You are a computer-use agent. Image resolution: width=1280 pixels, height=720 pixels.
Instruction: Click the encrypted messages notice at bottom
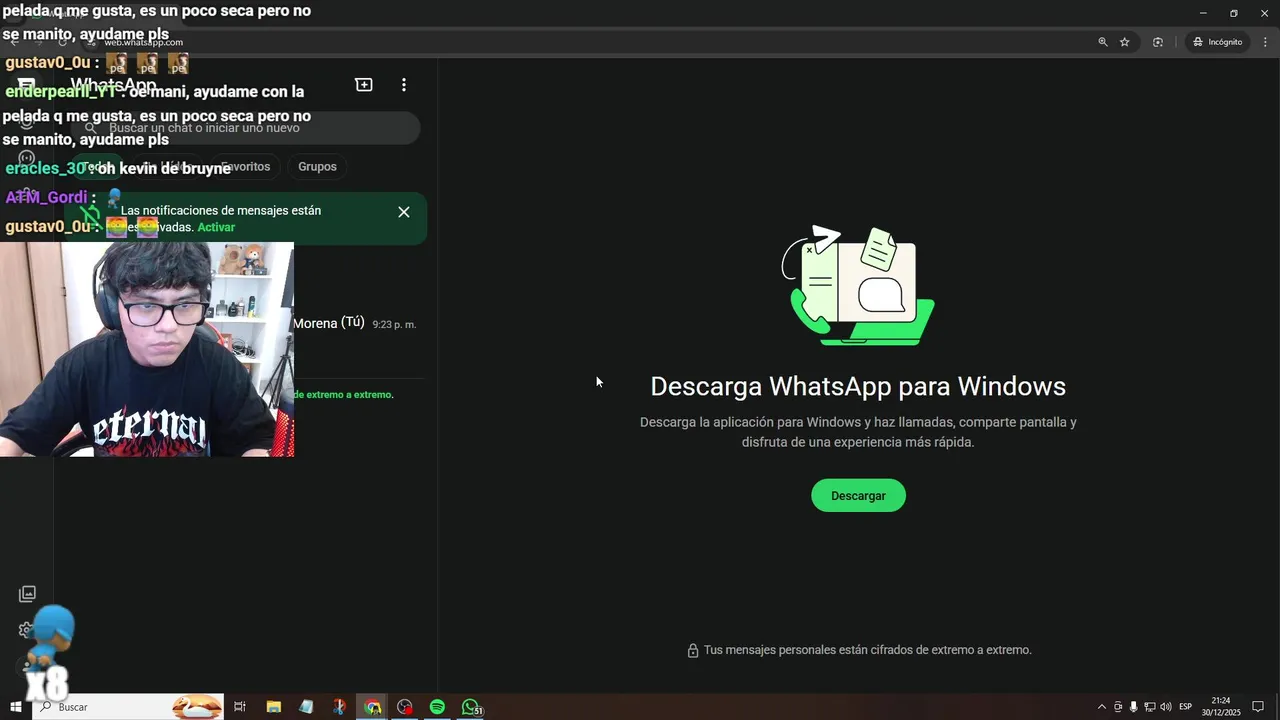867,650
